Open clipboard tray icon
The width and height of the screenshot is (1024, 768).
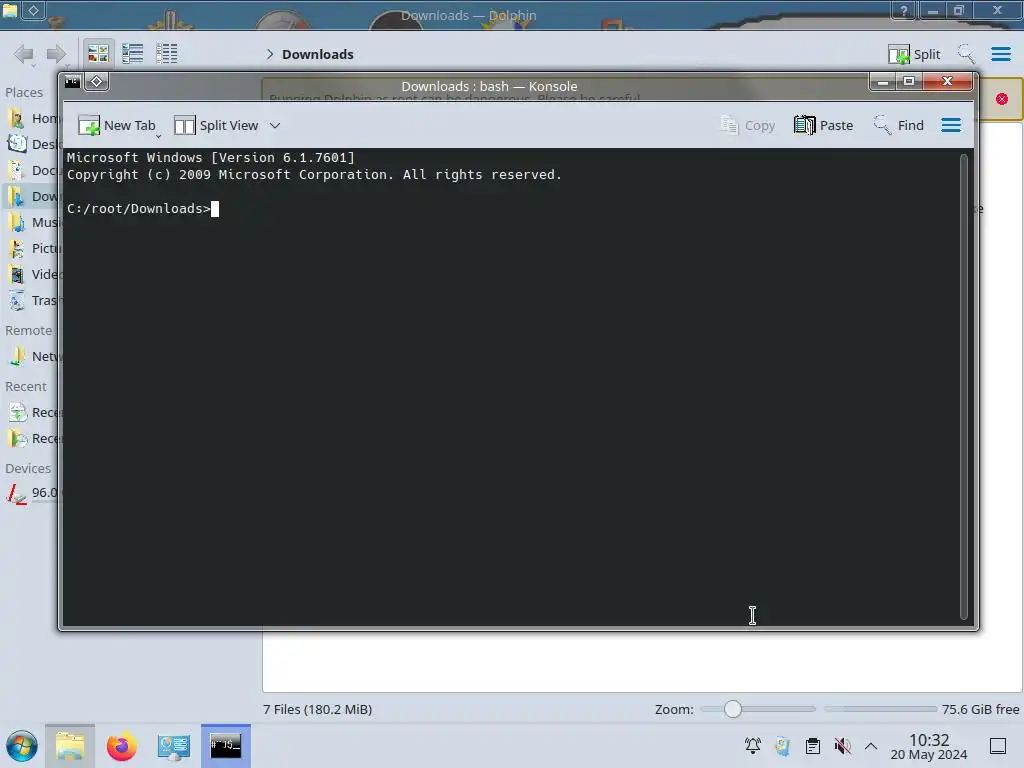point(812,746)
